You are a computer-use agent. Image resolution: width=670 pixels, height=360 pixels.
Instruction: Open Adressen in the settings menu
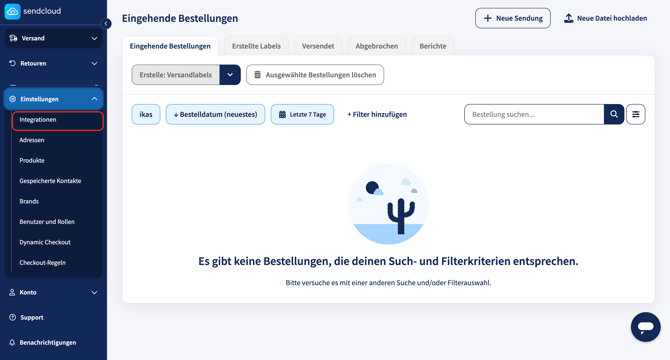tap(32, 140)
